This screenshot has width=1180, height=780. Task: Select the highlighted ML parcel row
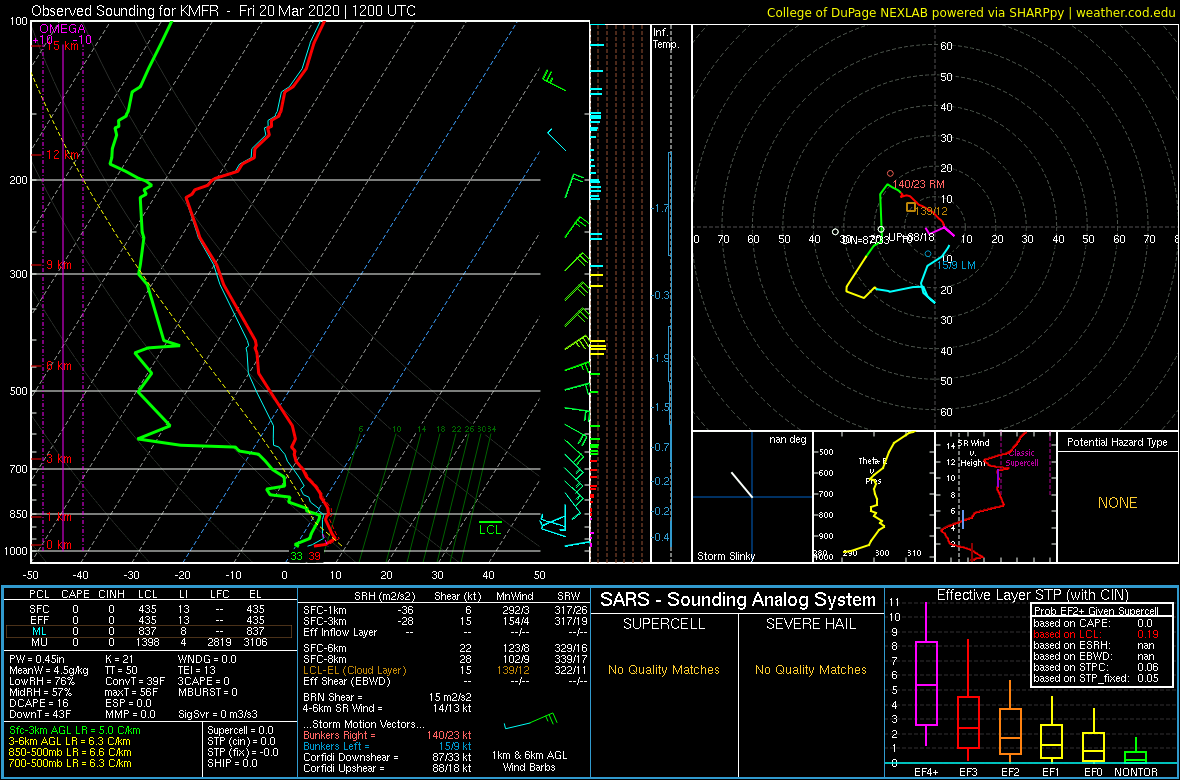point(150,630)
